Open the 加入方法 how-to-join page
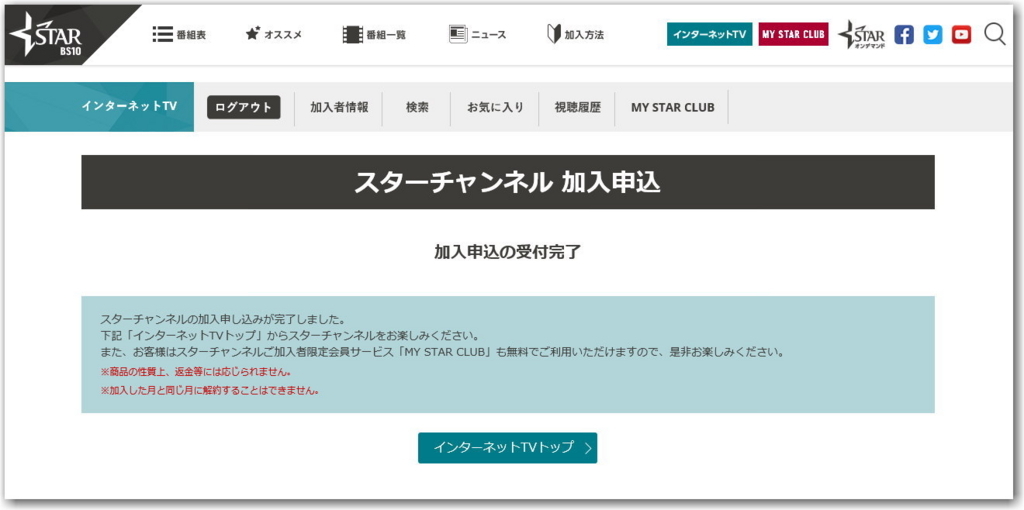This screenshot has width=1024, height=510. point(575,35)
